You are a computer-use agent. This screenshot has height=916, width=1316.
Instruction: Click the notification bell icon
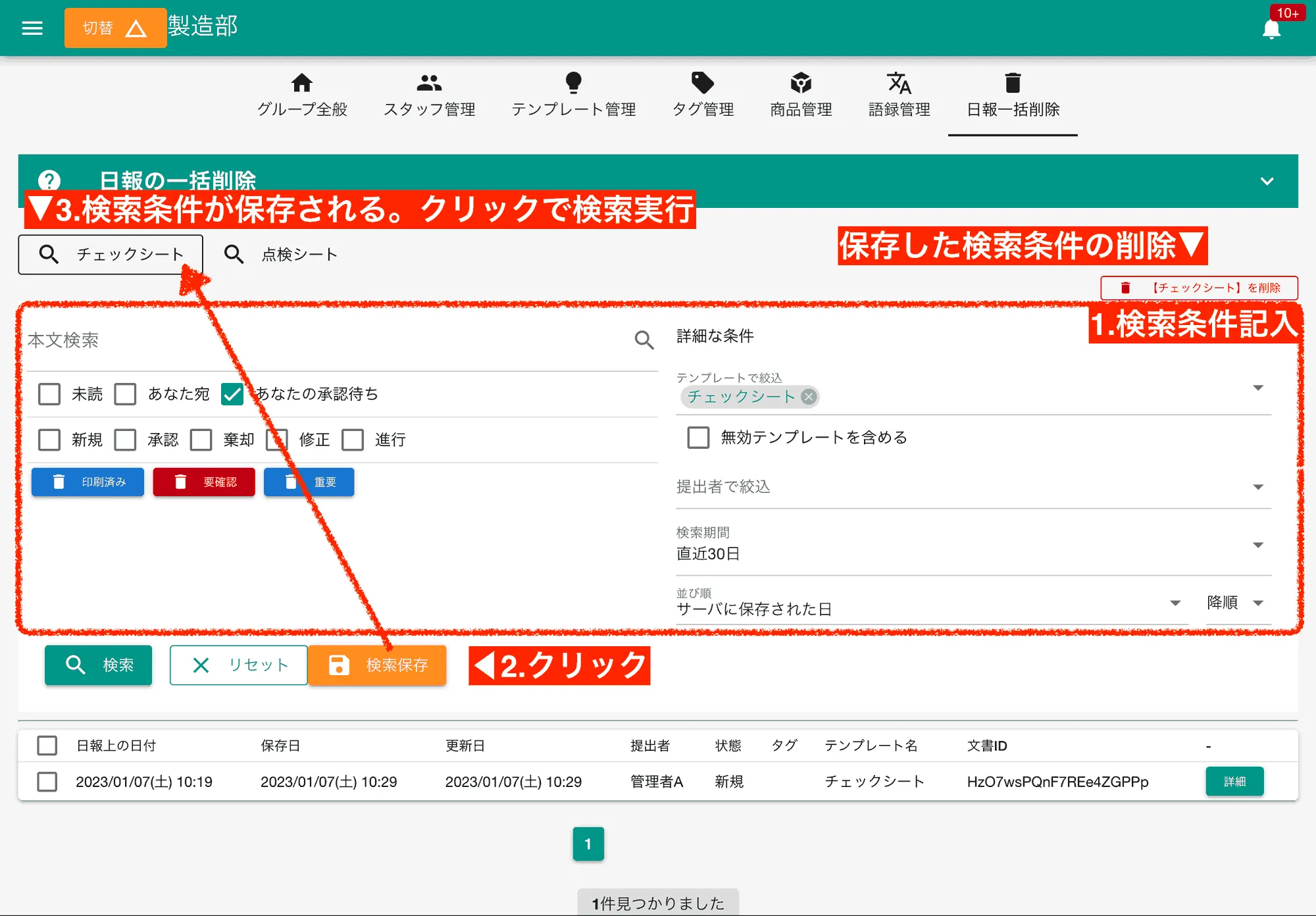pos(1271,28)
